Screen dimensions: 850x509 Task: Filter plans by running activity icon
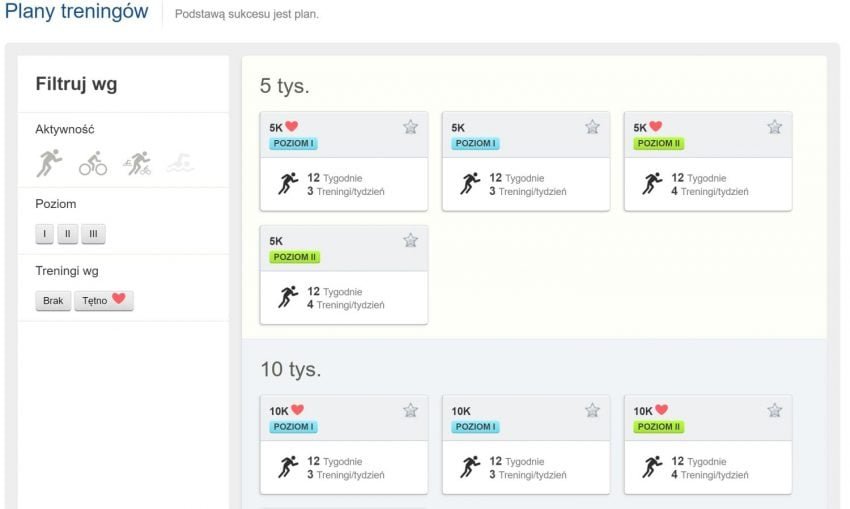[x=49, y=163]
